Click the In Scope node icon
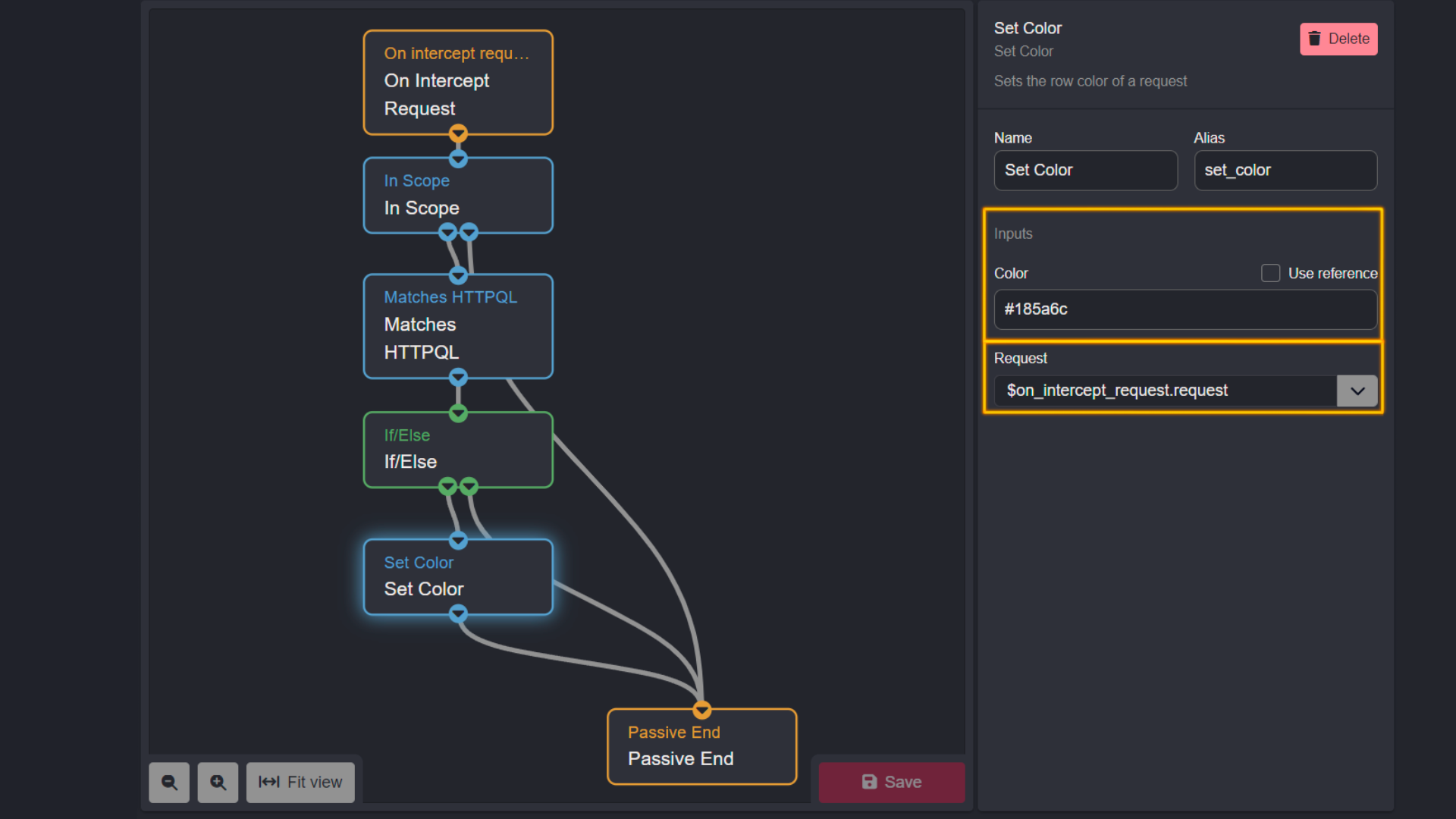1456x819 pixels. [458, 194]
